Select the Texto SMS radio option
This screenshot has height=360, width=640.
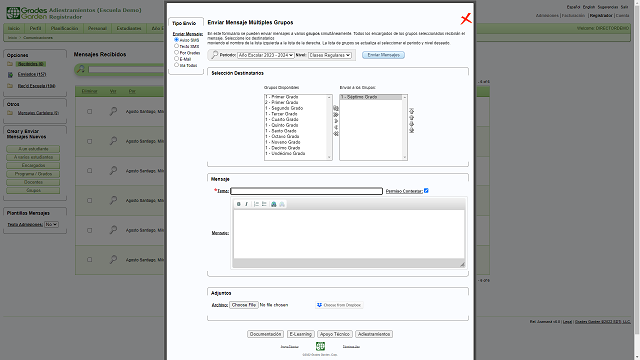(176, 46)
